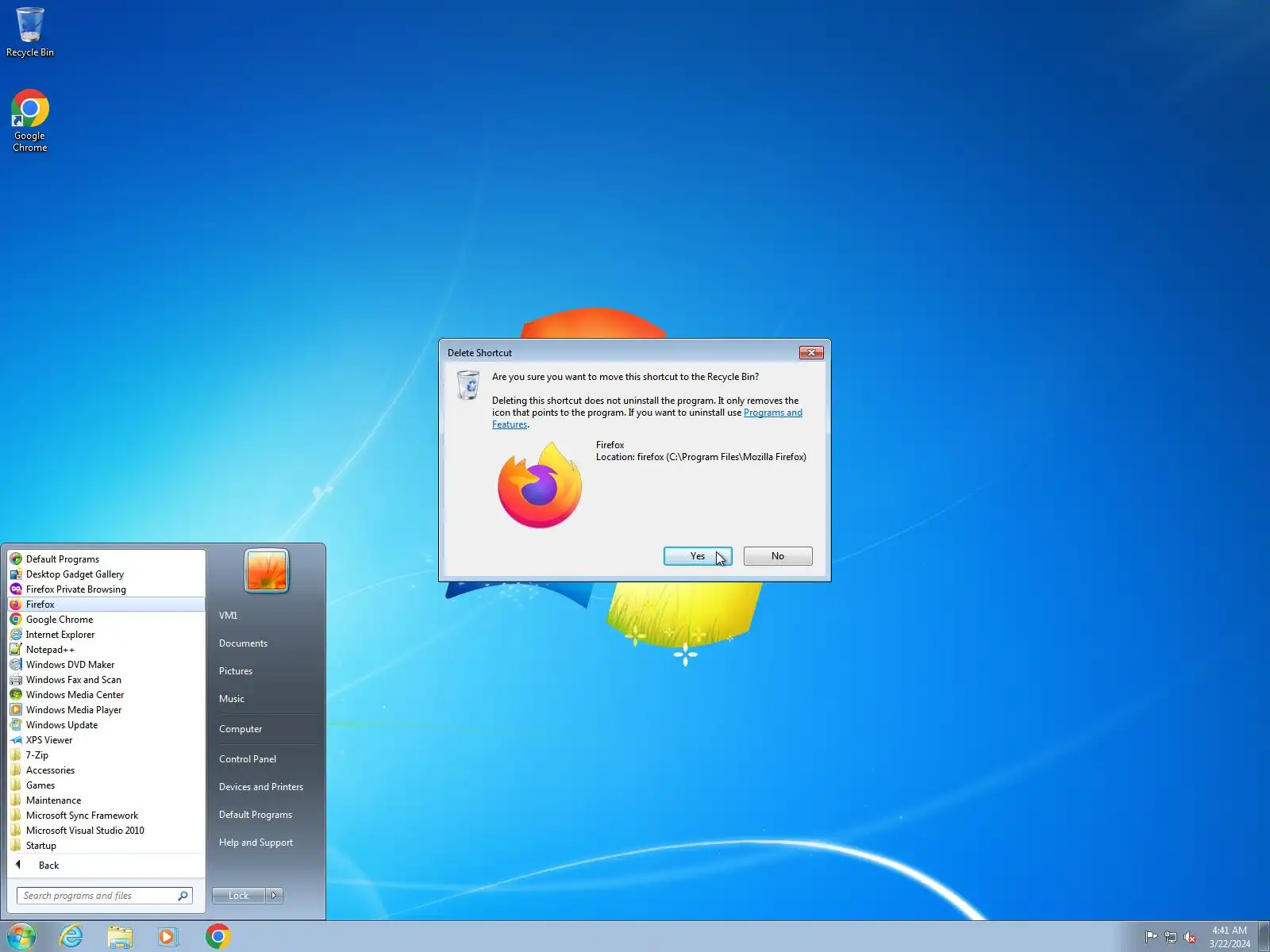Click the user account picture in Start menu
The image size is (1270, 952).
tap(267, 570)
